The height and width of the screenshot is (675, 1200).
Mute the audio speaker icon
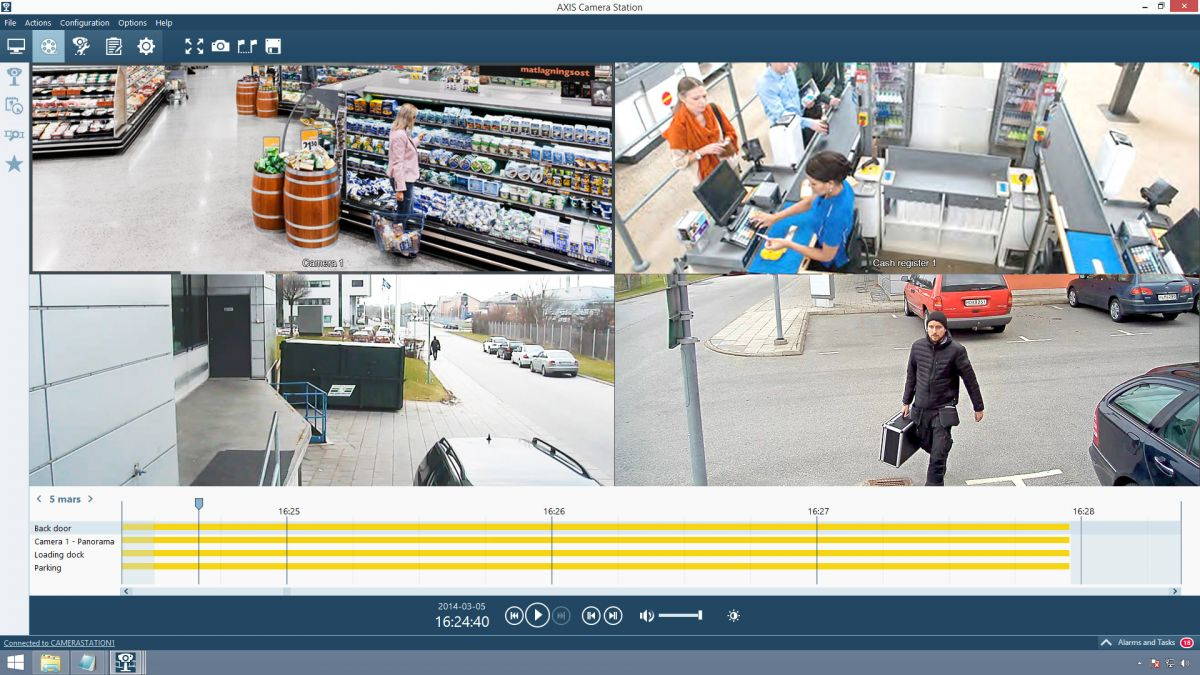646,616
